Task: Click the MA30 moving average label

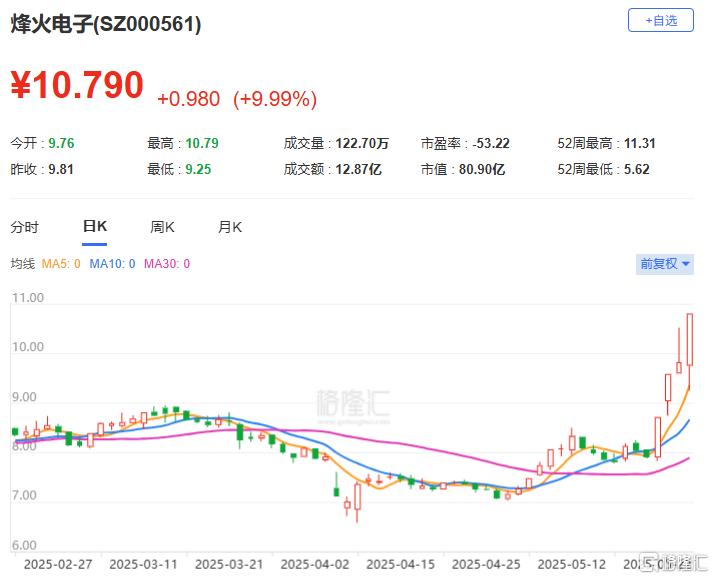Action: point(167,264)
